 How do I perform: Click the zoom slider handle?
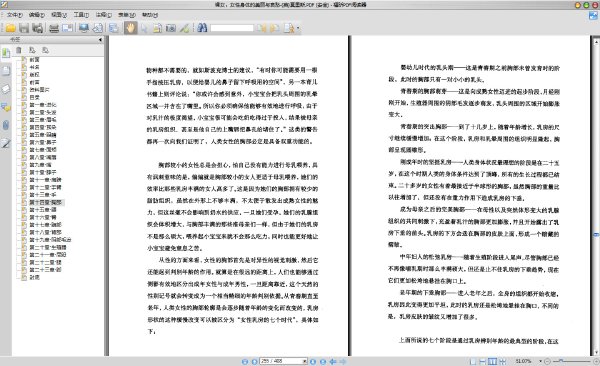tap(561, 361)
